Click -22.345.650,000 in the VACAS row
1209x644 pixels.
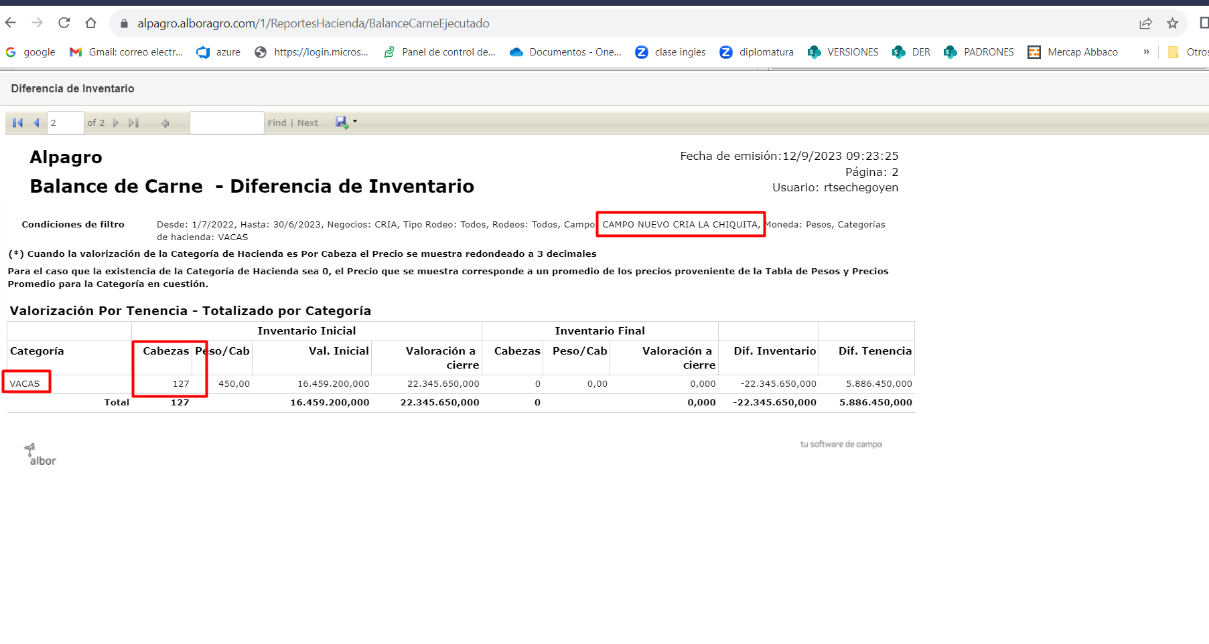[x=779, y=384]
